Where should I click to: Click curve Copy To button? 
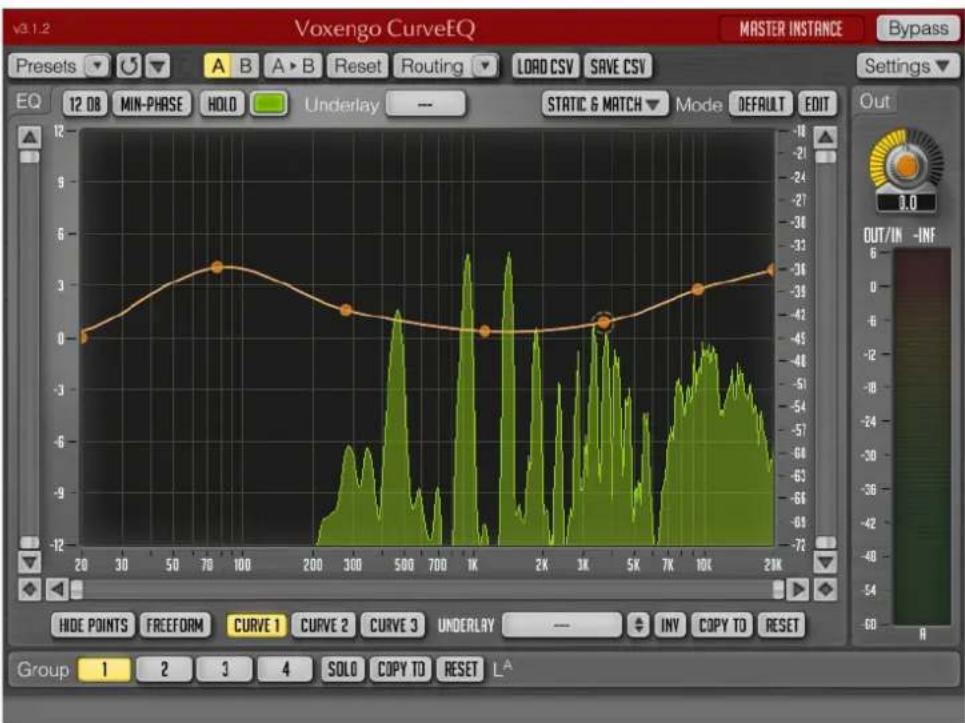722,625
